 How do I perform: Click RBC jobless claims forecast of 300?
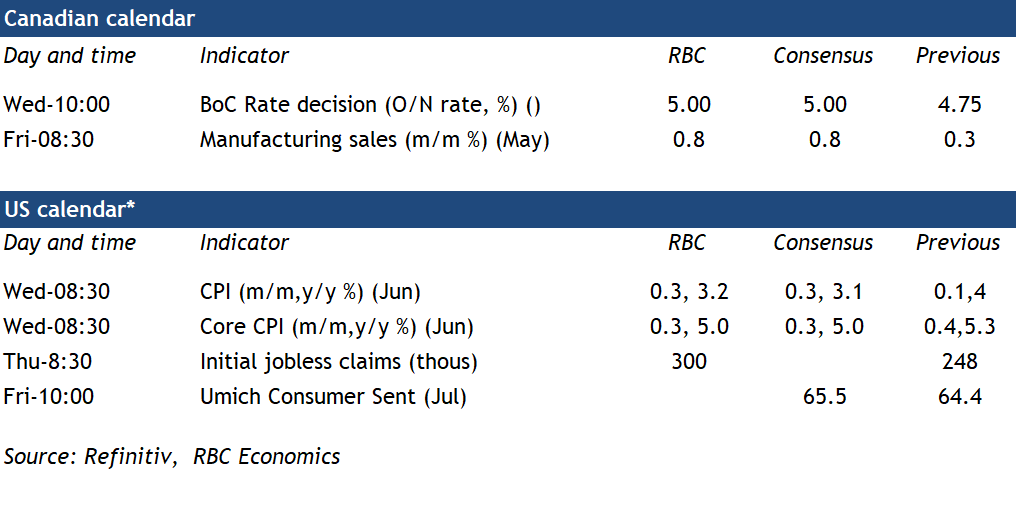[689, 362]
